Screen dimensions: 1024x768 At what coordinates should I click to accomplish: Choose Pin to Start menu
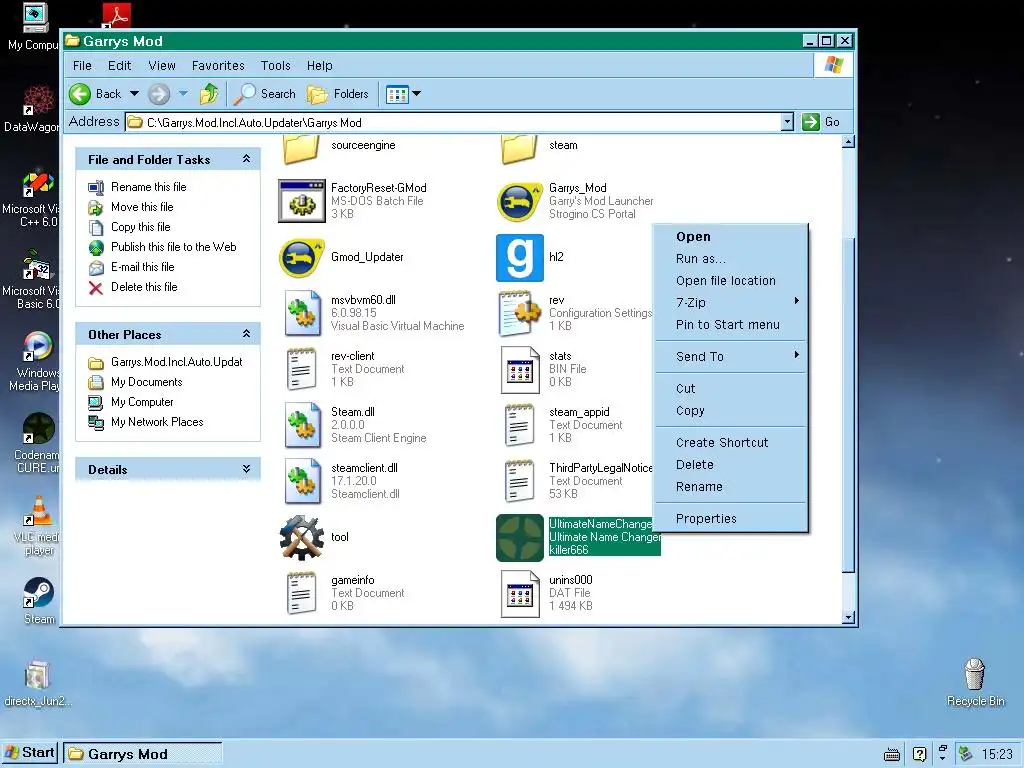731,325
